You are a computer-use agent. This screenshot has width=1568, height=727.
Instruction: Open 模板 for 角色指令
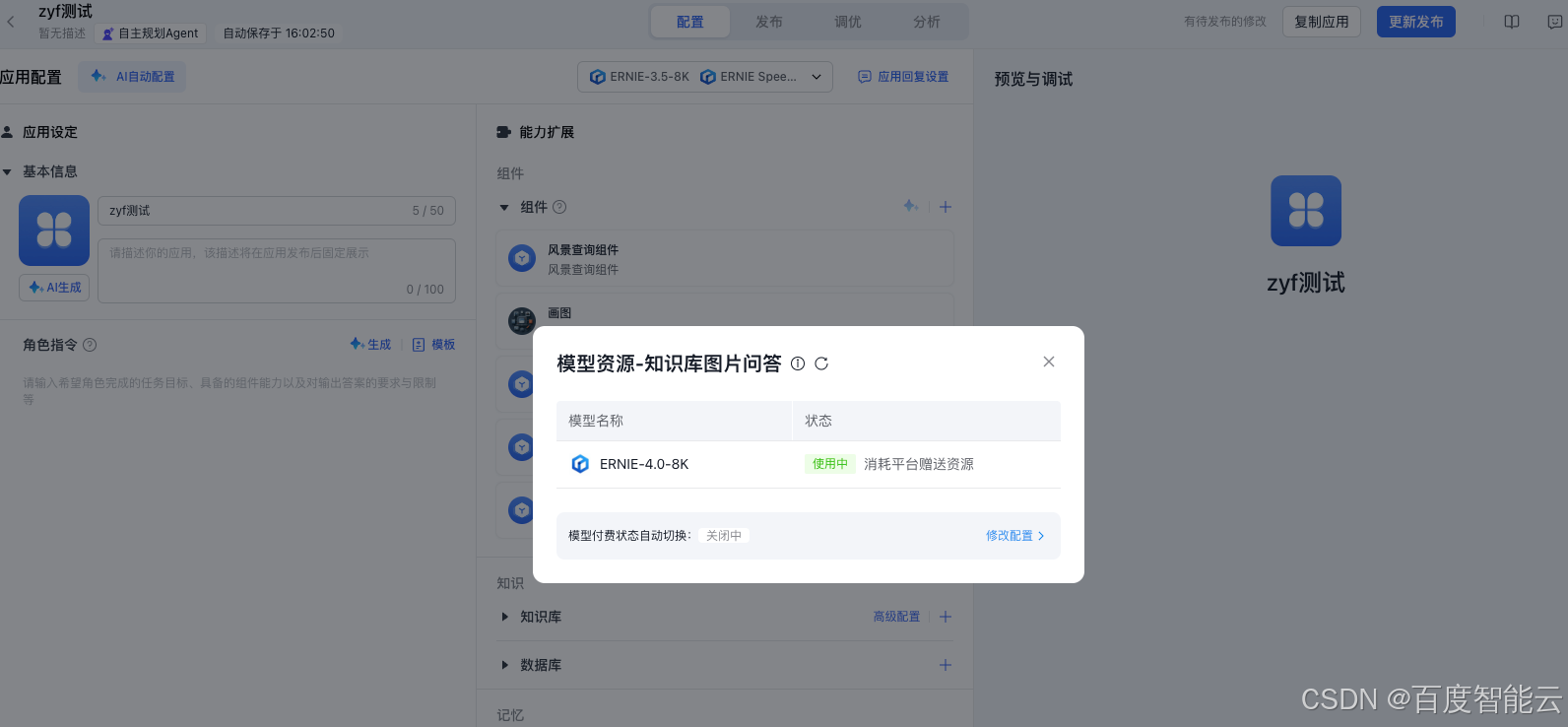pyautogui.click(x=433, y=345)
